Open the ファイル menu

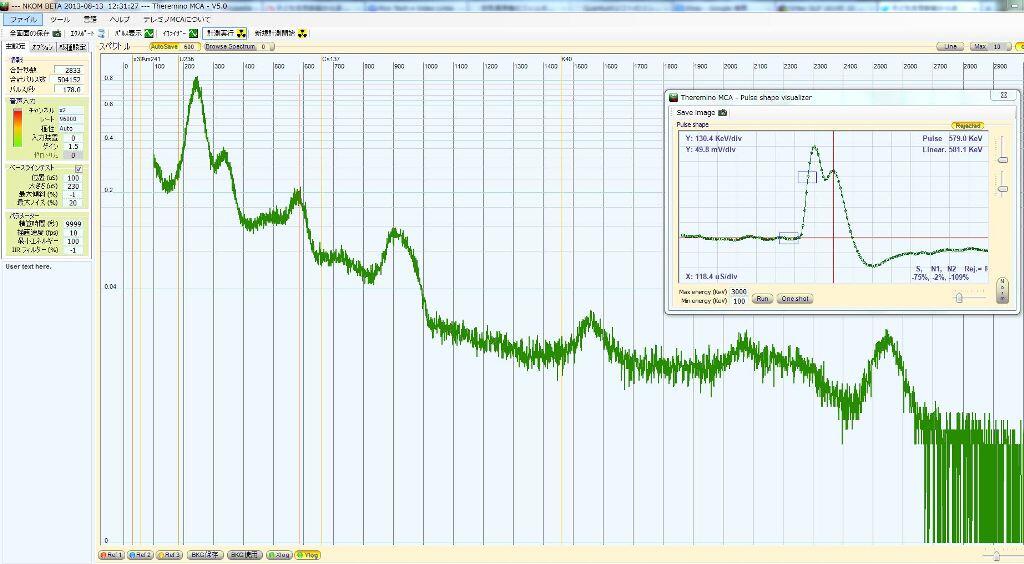23,20
